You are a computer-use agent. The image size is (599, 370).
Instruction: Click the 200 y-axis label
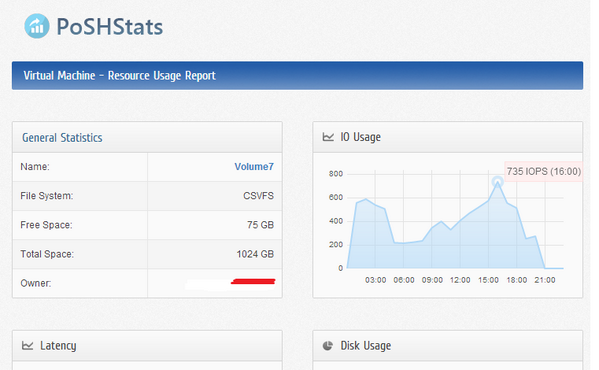click(x=336, y=244)
